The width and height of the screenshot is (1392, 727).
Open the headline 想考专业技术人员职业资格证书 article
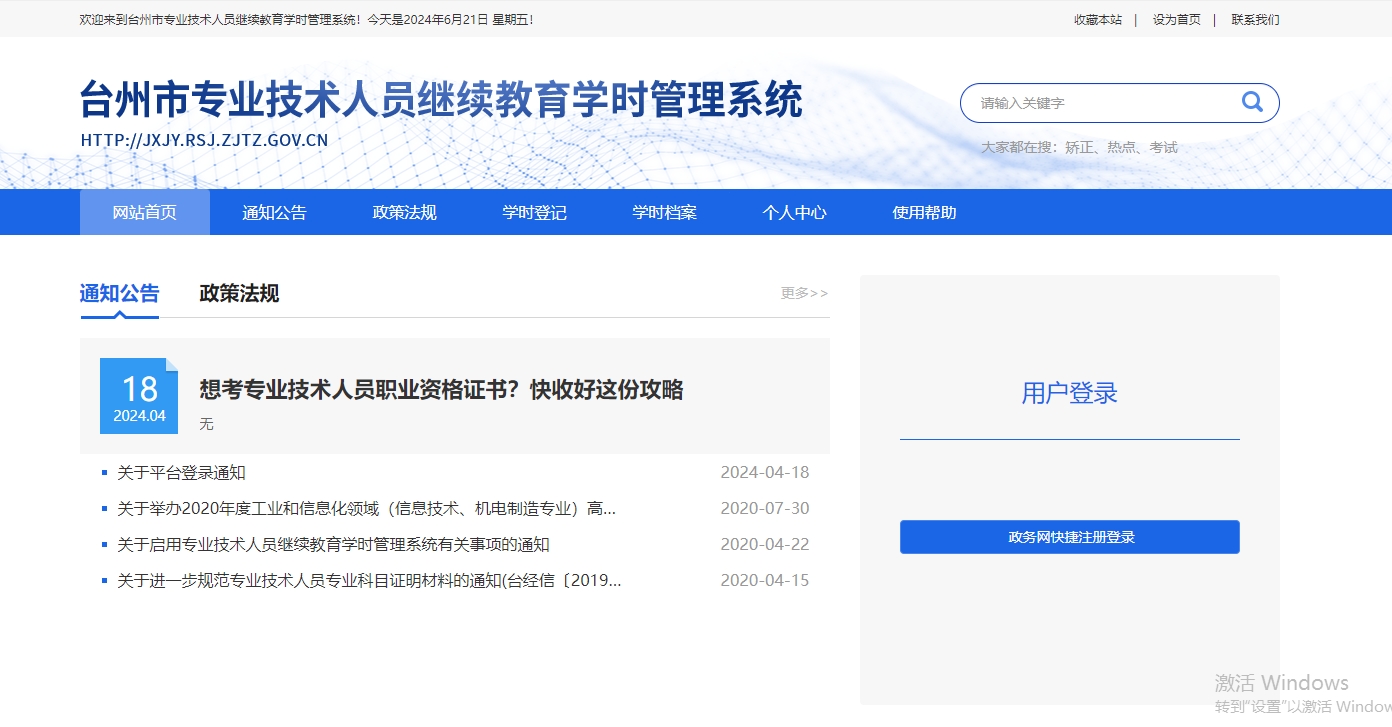point(441,390)
